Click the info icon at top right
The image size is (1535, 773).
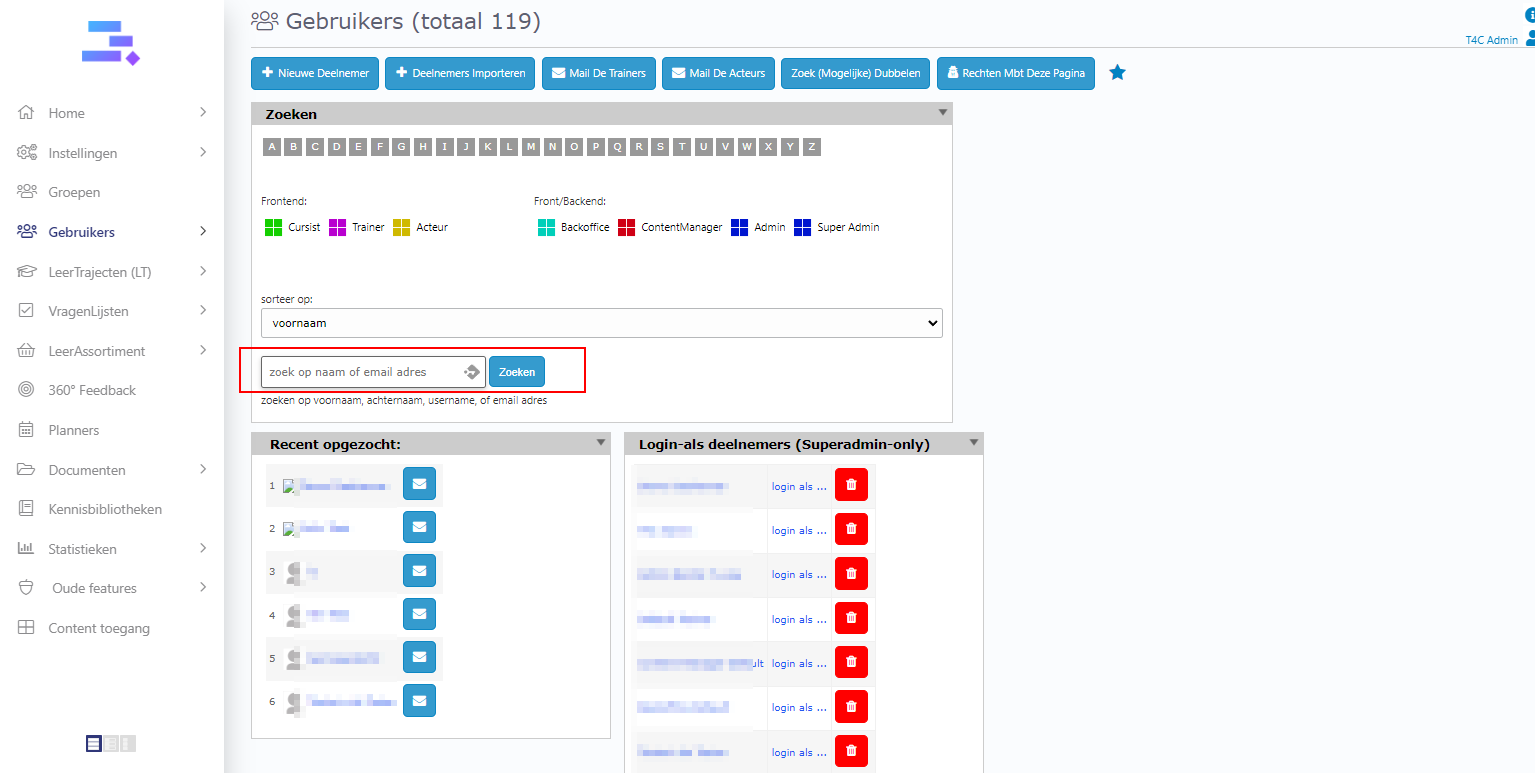(1529, 14)
